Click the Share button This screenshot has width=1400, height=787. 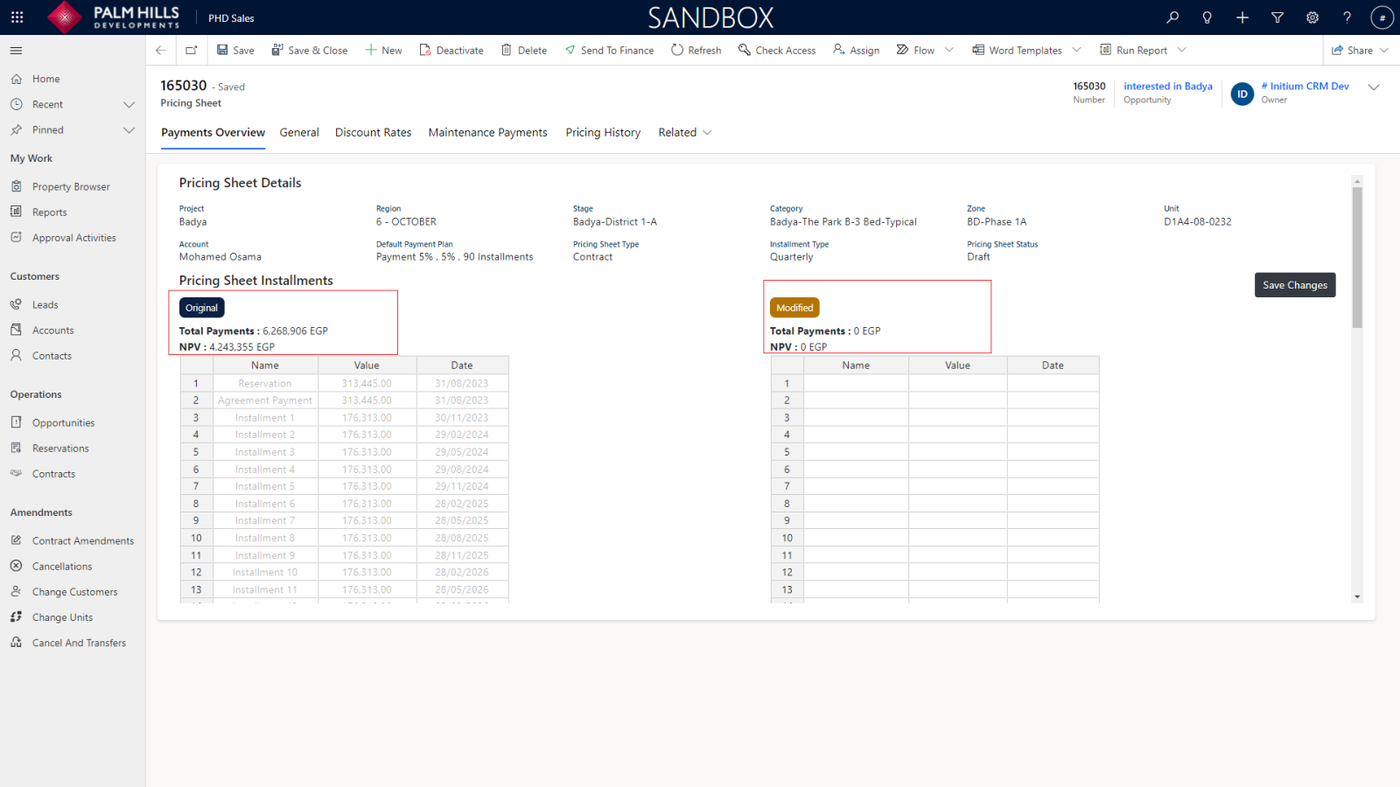pos(1352,50)
